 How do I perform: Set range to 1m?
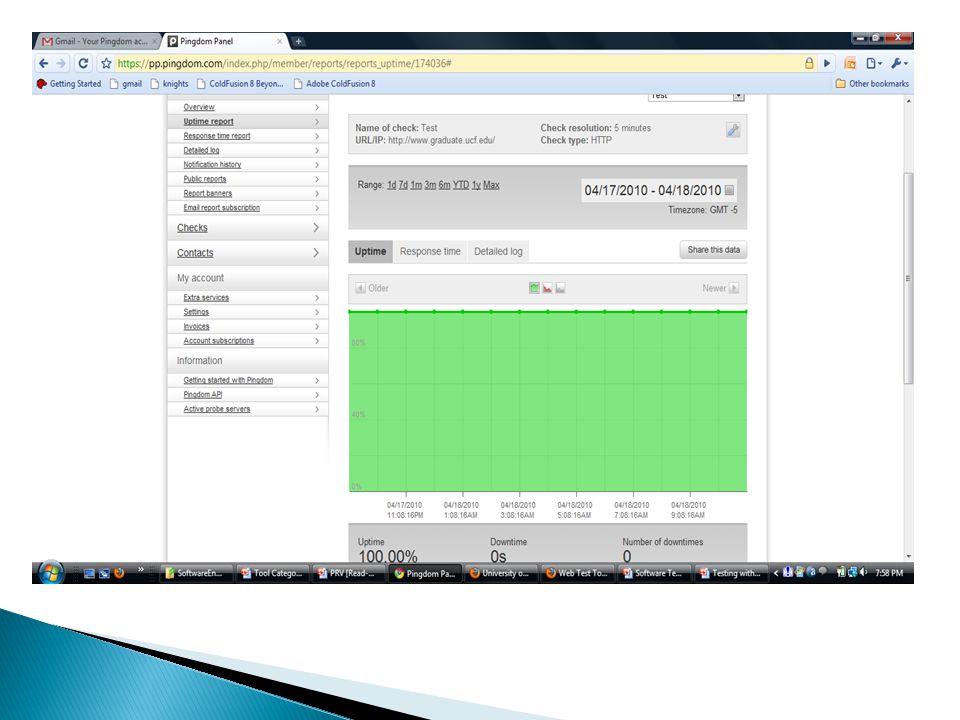click(416, 185)
